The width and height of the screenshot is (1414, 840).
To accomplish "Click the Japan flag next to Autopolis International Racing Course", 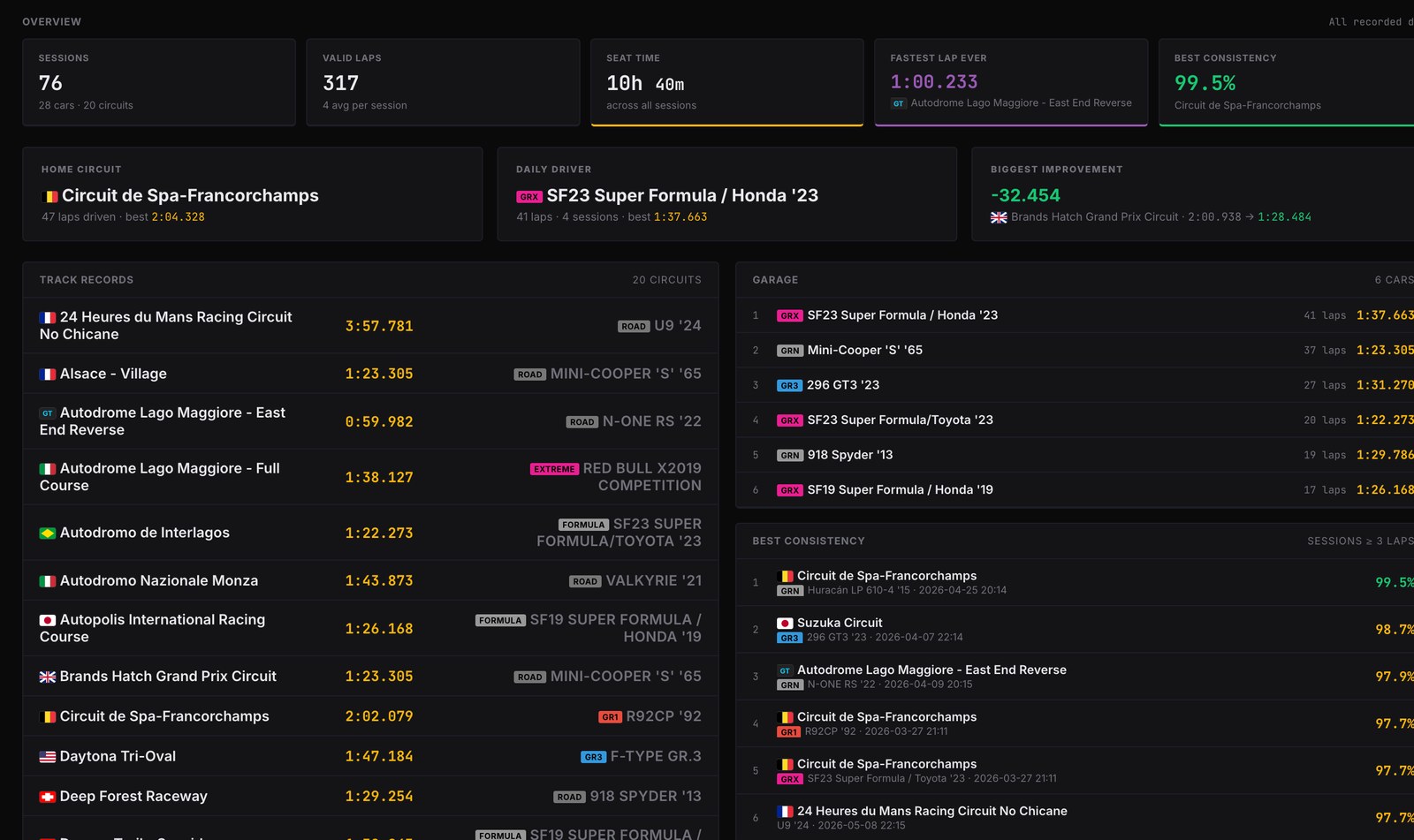I will point(48,620).
